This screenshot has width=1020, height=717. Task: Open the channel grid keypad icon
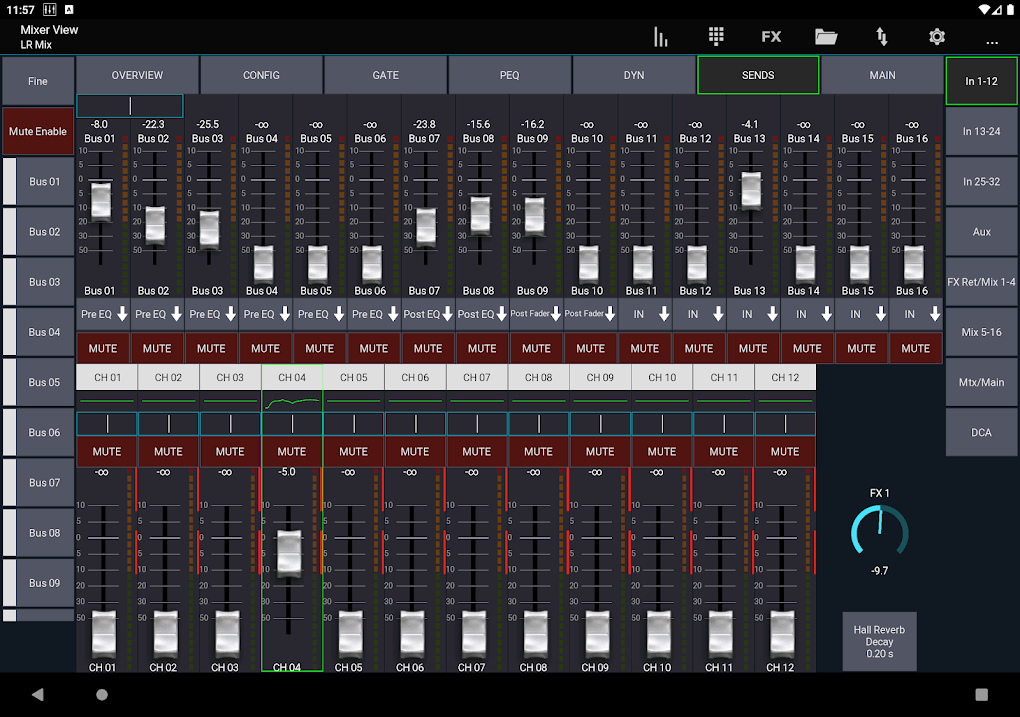[x=716, y=36]
